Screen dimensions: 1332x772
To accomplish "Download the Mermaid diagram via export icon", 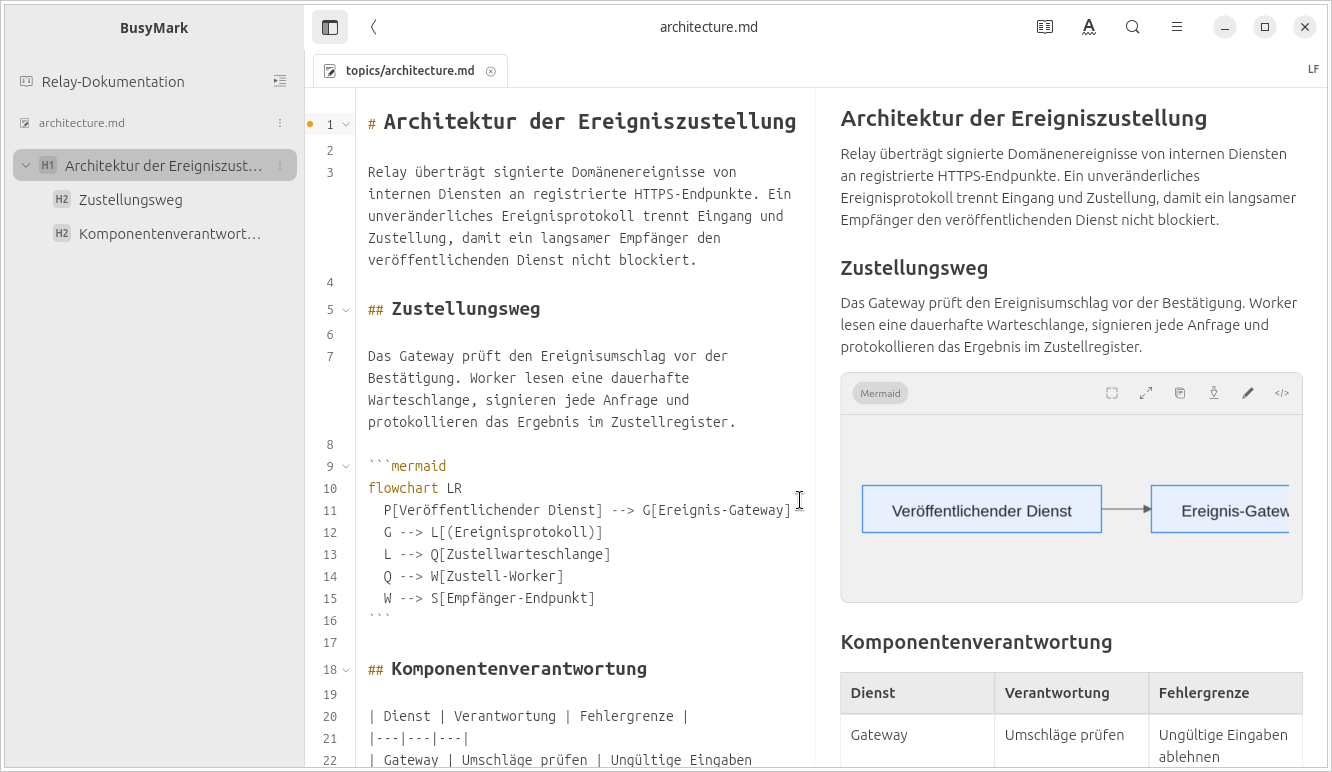I will tap(1214, 393).
